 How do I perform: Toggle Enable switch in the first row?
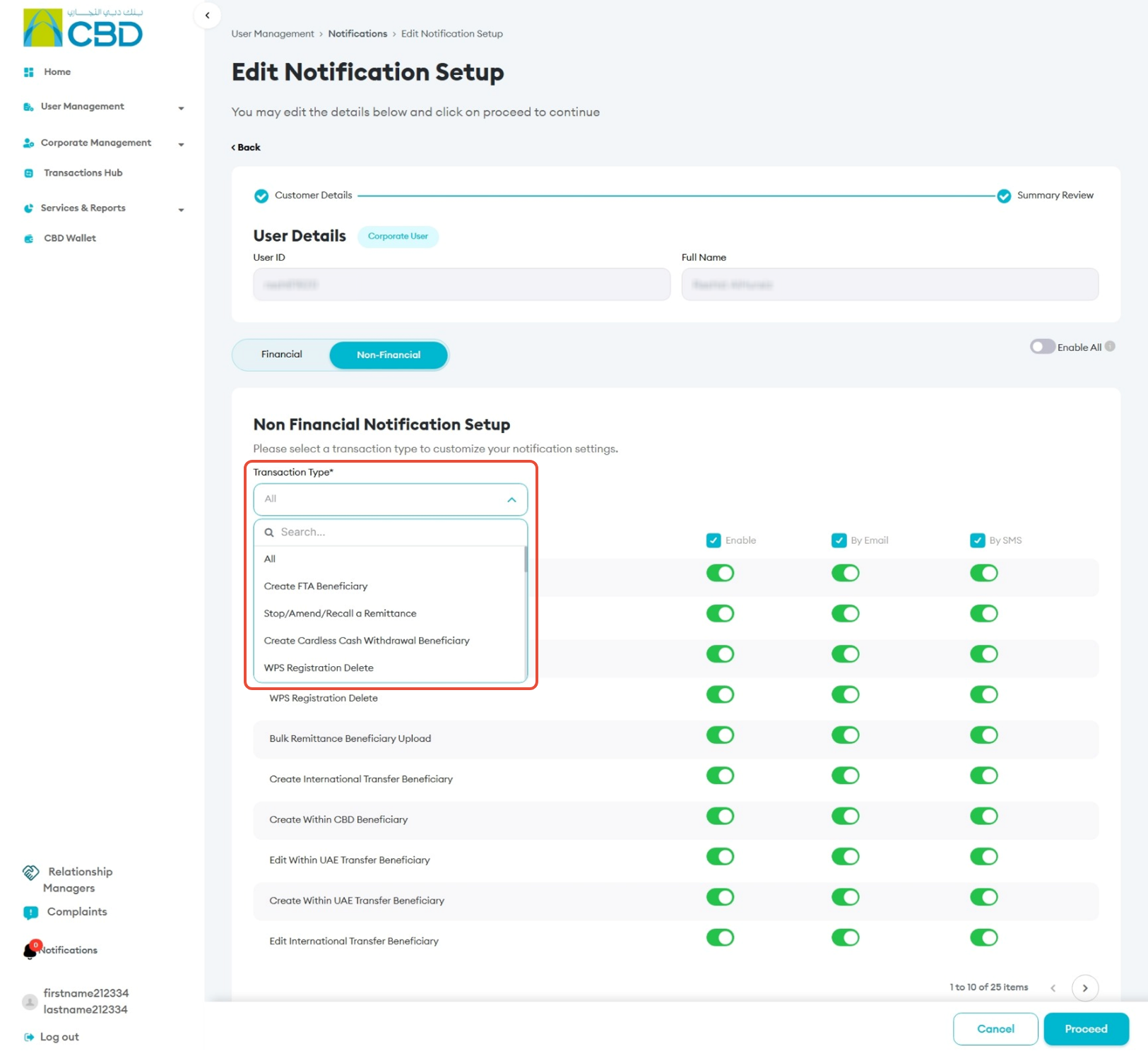coord(721,574)
